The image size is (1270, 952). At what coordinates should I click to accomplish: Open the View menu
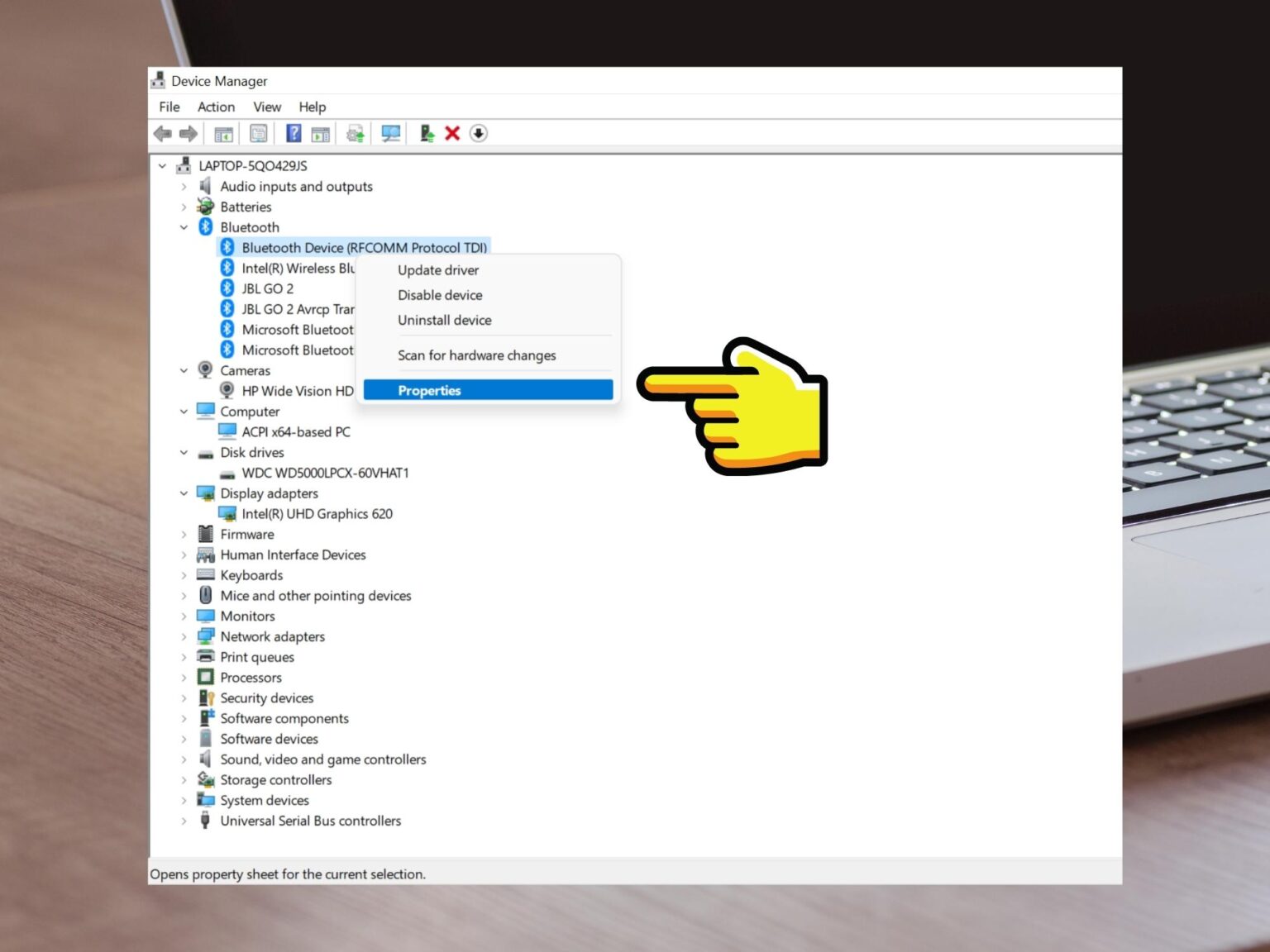tap(267, 107)
